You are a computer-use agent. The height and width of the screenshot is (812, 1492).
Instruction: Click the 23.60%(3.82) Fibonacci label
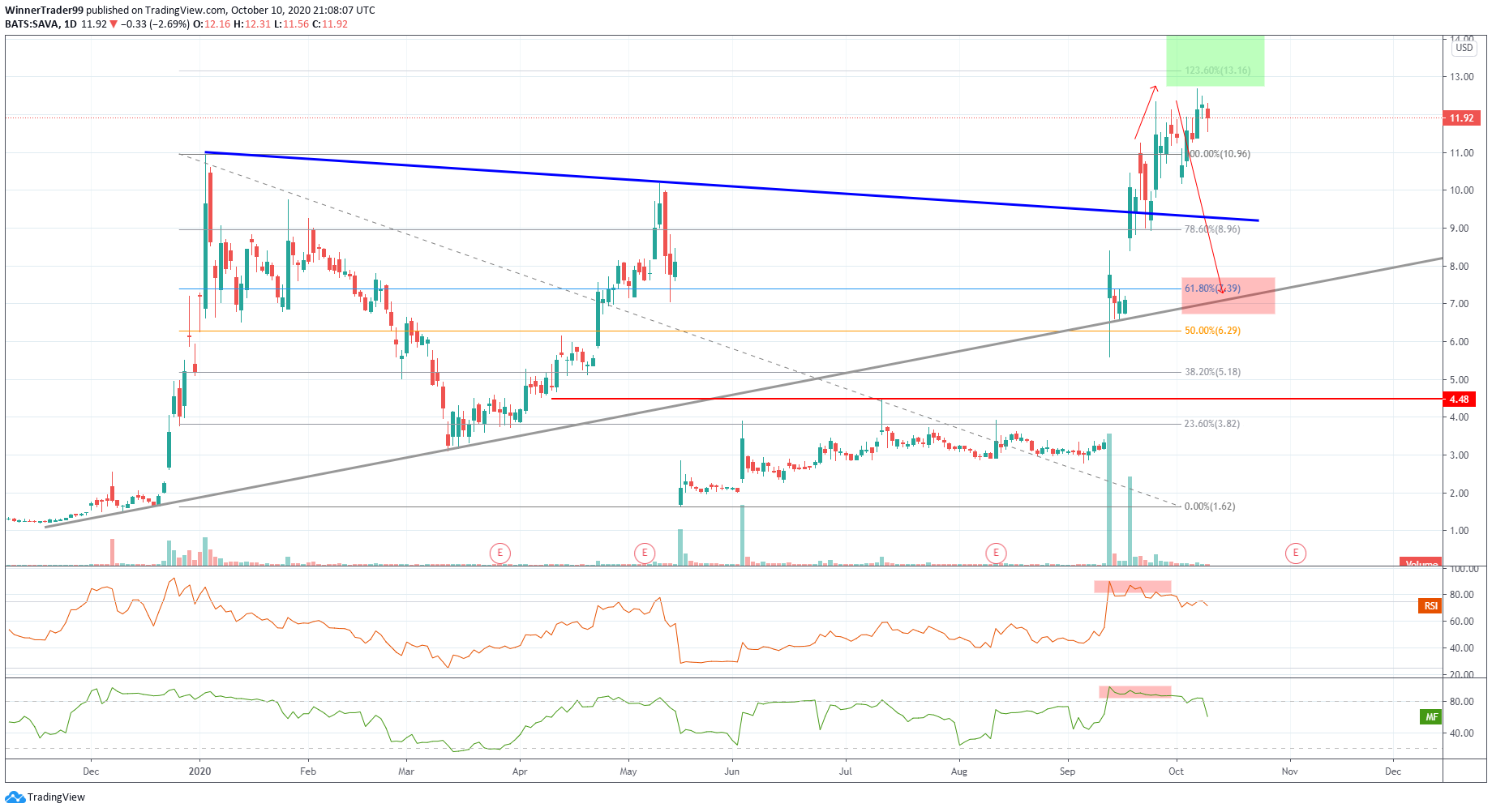click(1212, 424)
